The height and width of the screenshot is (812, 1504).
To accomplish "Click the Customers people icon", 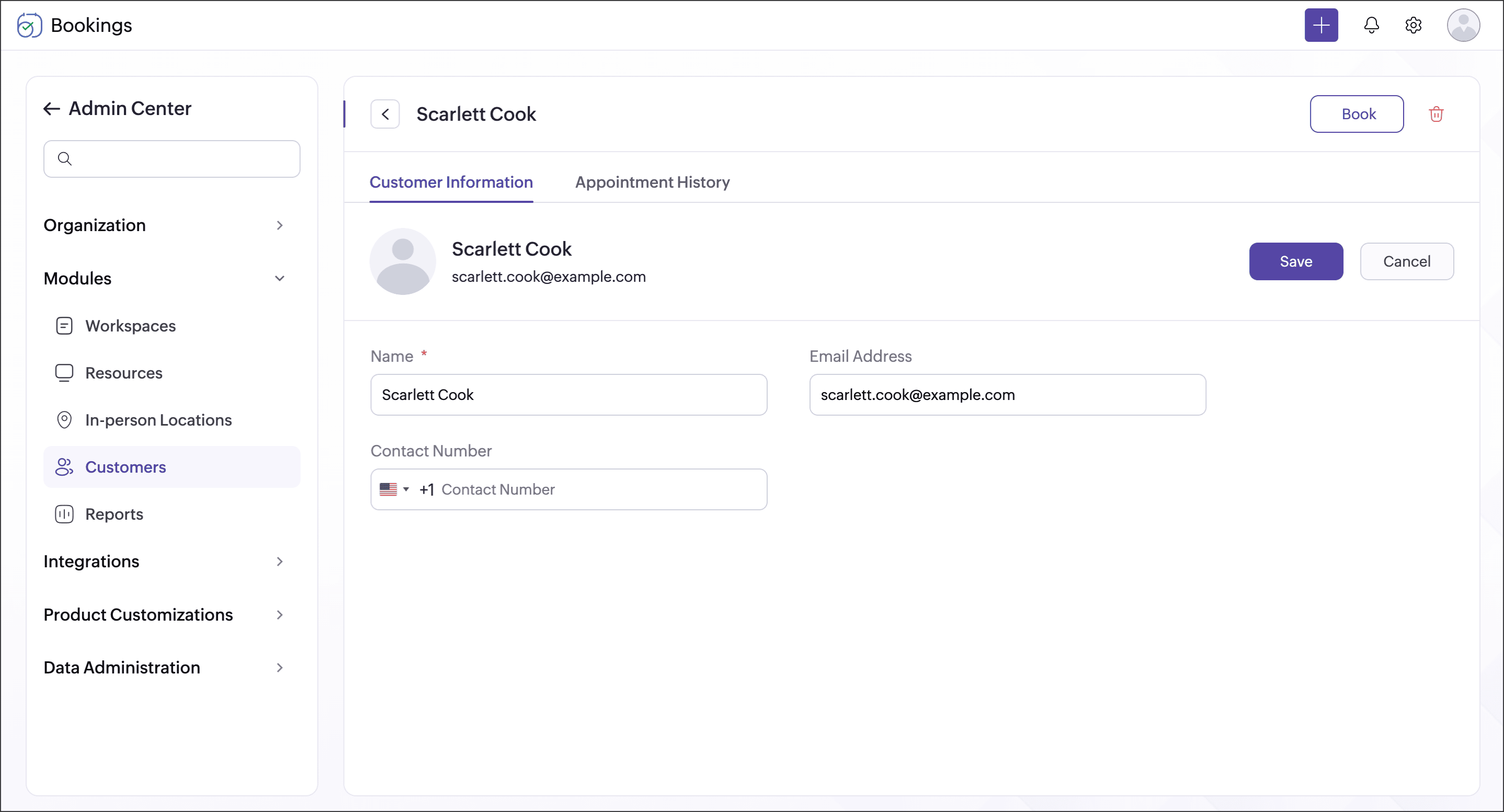I will (x=64, y=467).
